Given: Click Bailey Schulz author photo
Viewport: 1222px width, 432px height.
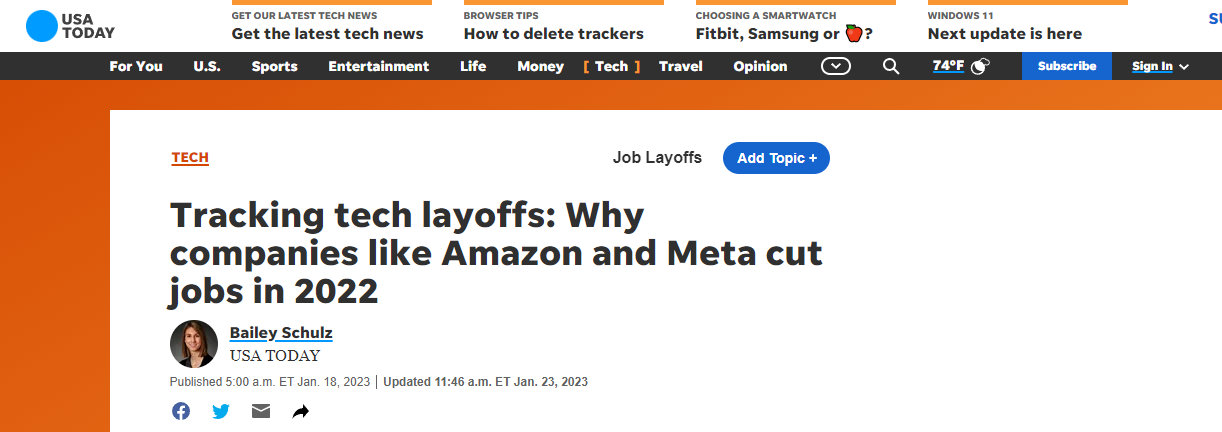Looking at the screenshot, I should pos(194,344).
